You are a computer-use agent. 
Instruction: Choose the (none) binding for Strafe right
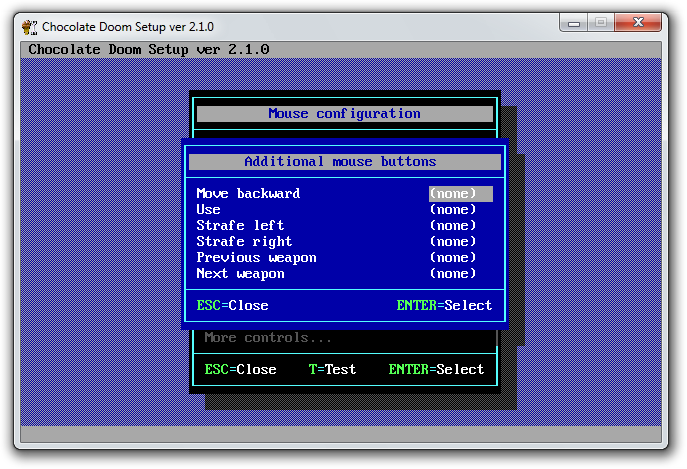pos(453,242)
